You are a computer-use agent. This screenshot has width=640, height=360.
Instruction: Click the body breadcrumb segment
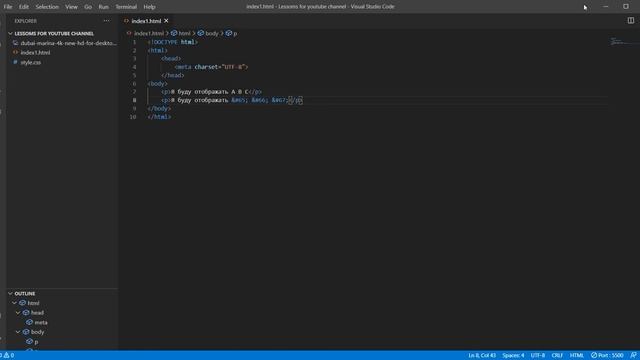212,33
